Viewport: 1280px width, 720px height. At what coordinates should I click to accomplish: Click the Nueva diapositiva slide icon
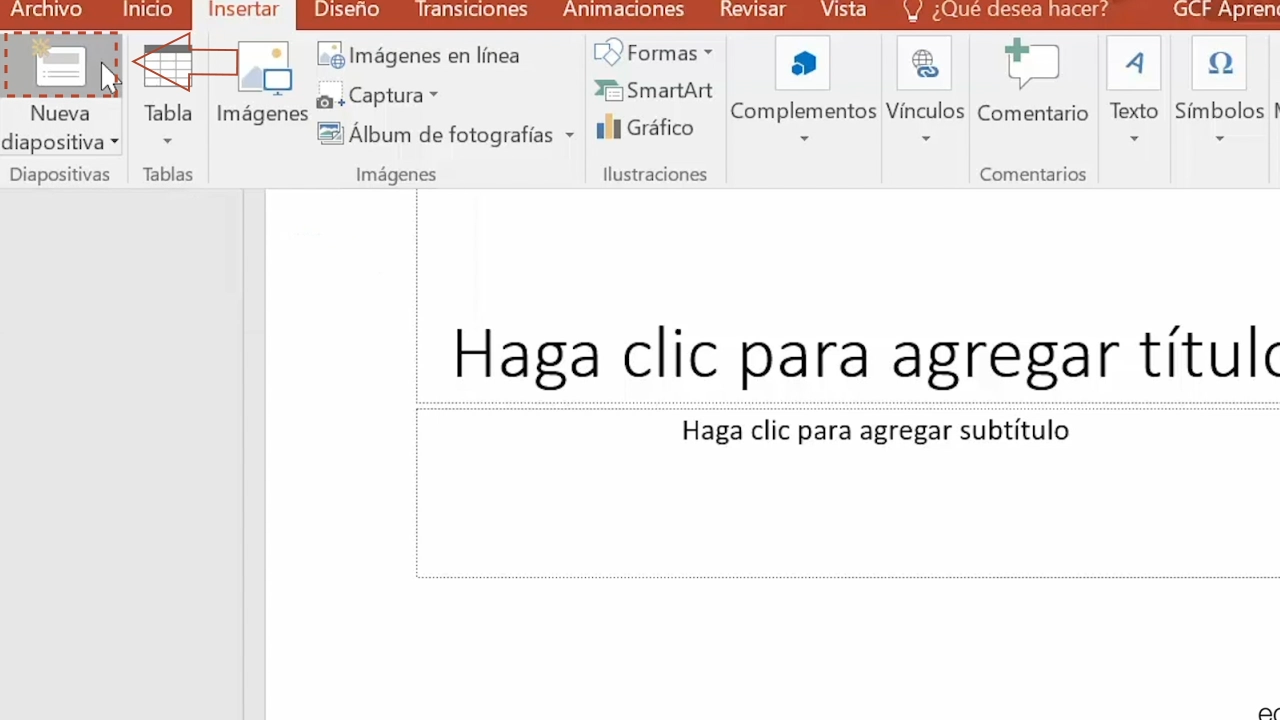coord(61,66)
